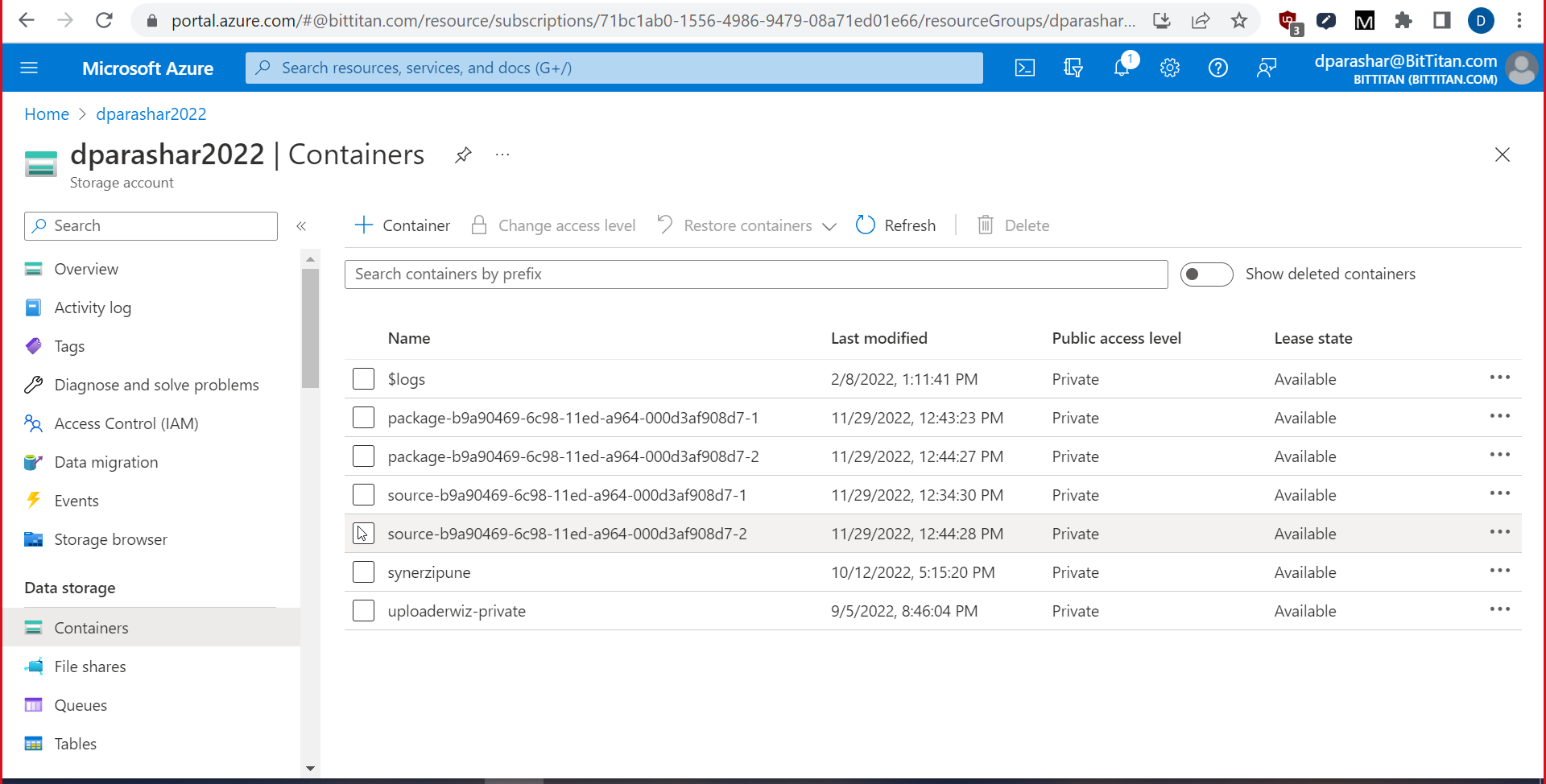This screenshot has height=784, width=1546.
Task: Focus Search containers by prefix field
Action: click(x=756, y=274)
